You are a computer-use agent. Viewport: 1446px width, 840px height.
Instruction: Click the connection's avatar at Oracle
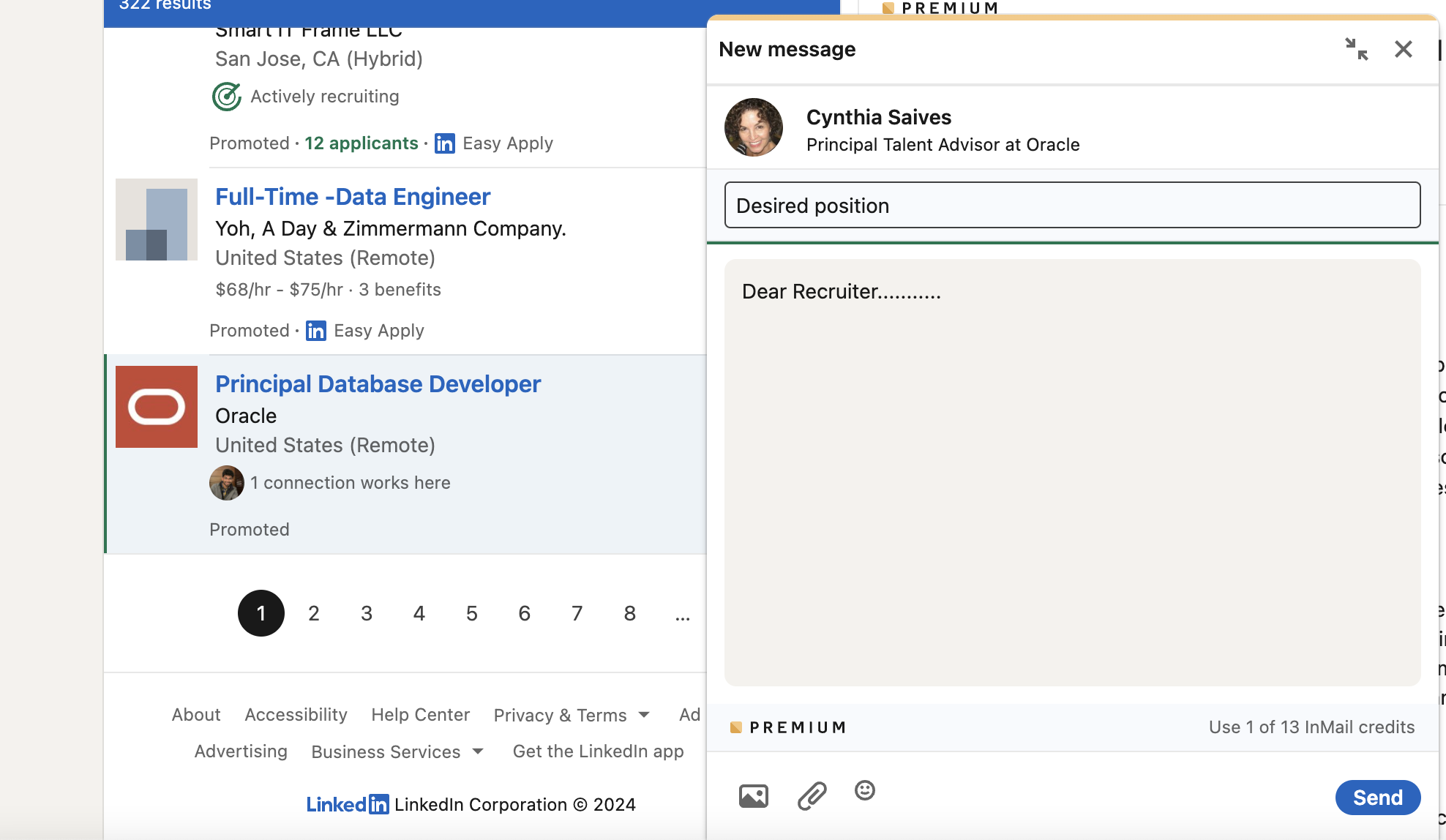coord(226,483)
